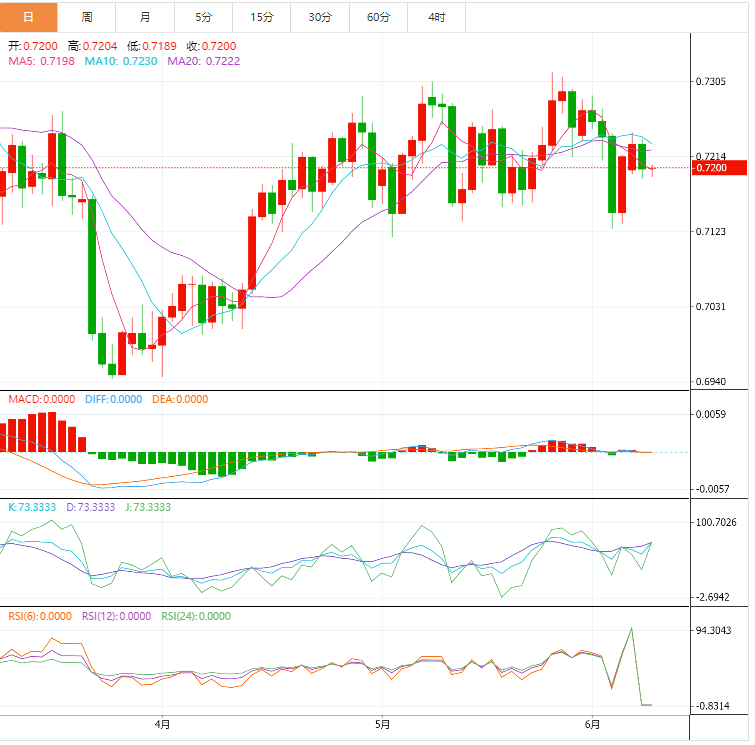Switch to the 4时 timeframe tab
755x745 pixels.
437,17
